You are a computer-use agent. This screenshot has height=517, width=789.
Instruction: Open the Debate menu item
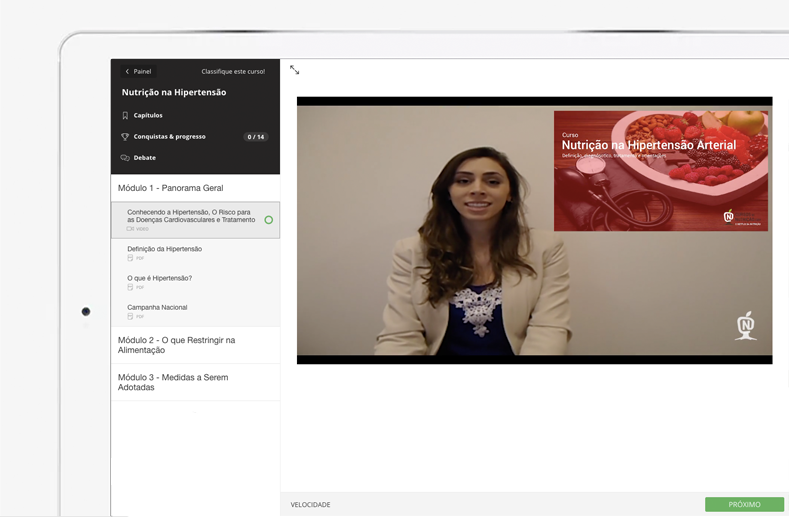coord(144,158)
